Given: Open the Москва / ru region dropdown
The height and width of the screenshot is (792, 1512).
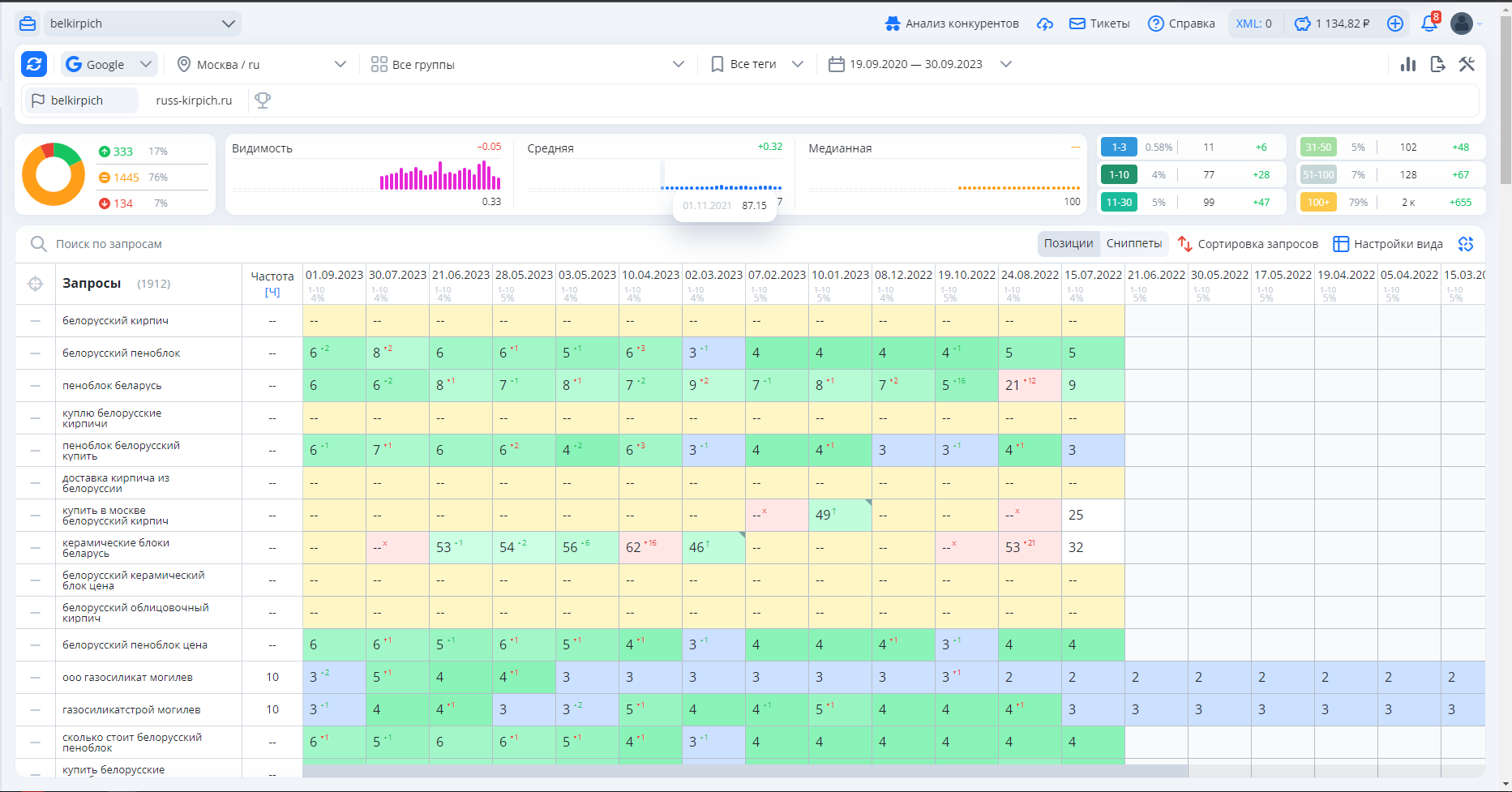Looking at the screenshot, I should pyautogui.click(x=261, y=64).
